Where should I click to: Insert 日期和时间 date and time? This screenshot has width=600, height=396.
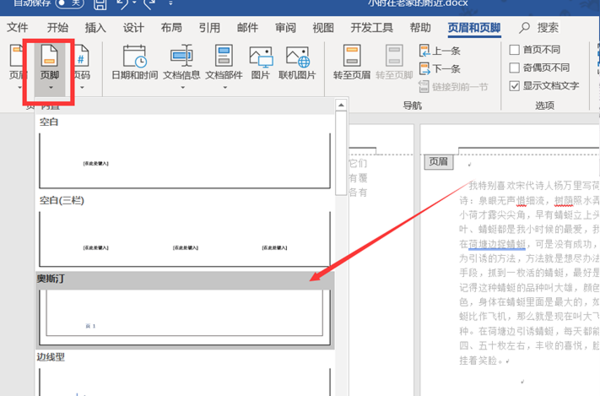click(135, 62)
